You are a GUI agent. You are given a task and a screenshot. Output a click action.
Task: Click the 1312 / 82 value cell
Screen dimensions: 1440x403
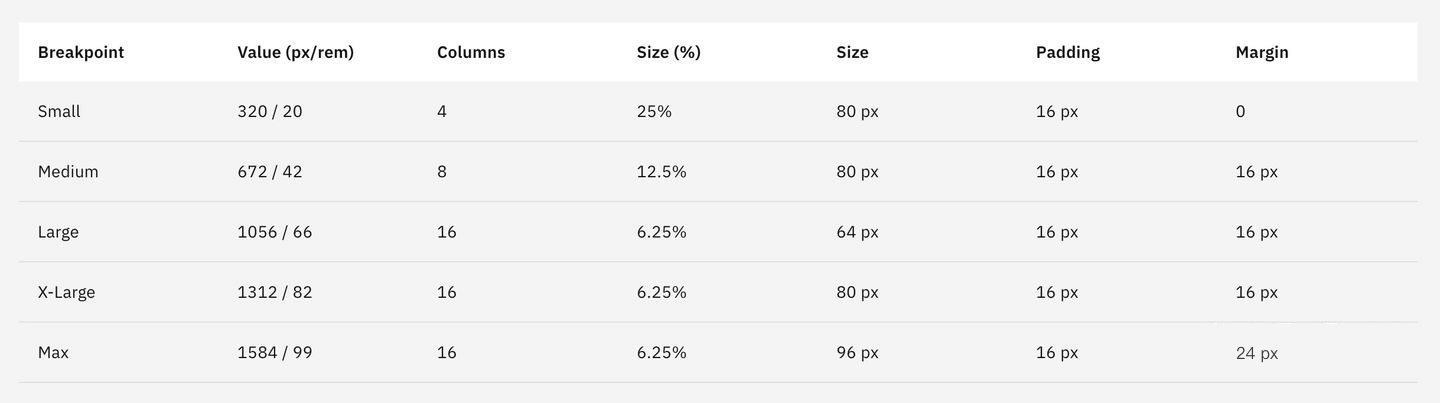point(274,293)
